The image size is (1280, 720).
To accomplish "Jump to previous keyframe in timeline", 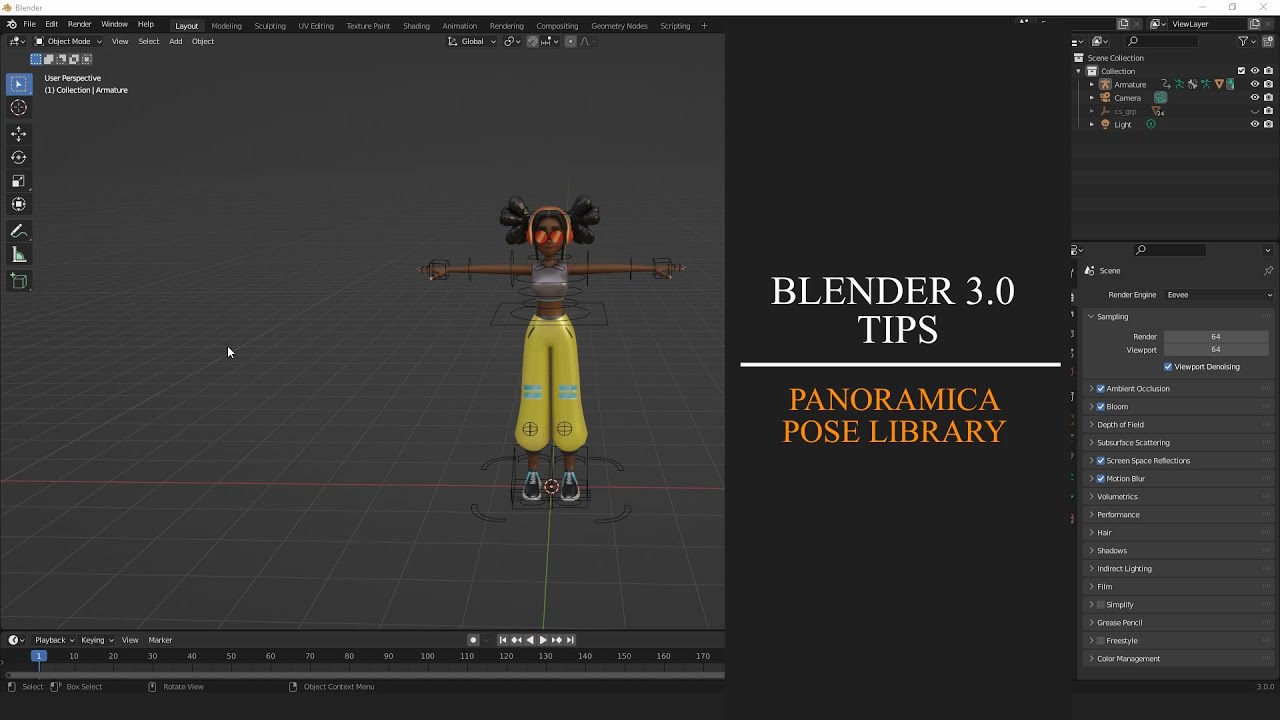I will [x=516, y=640].
